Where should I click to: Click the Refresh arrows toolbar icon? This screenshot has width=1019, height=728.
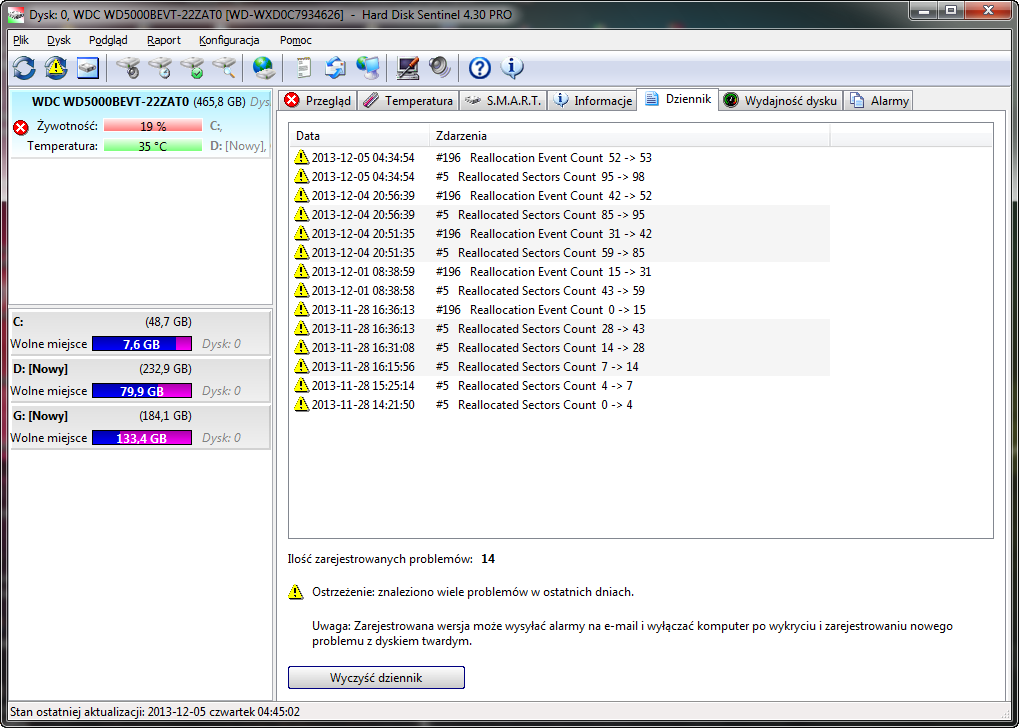coord(24,67)
